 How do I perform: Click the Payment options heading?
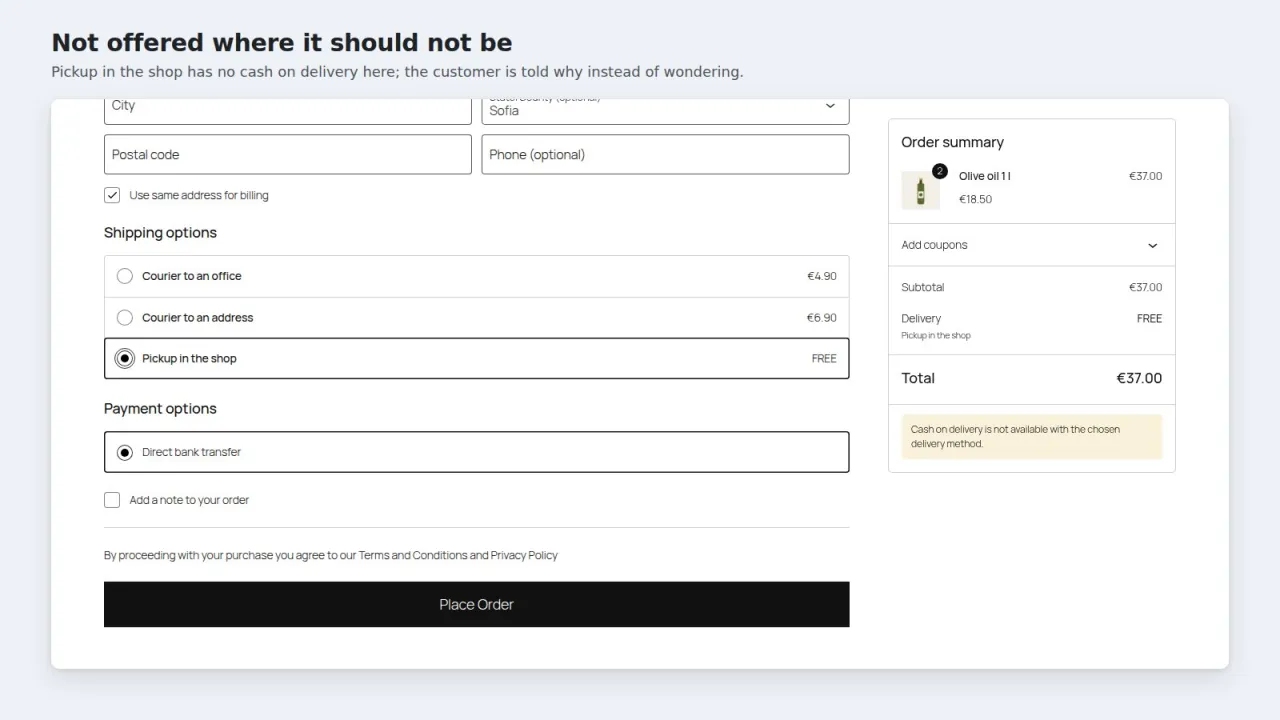point(160,409)
